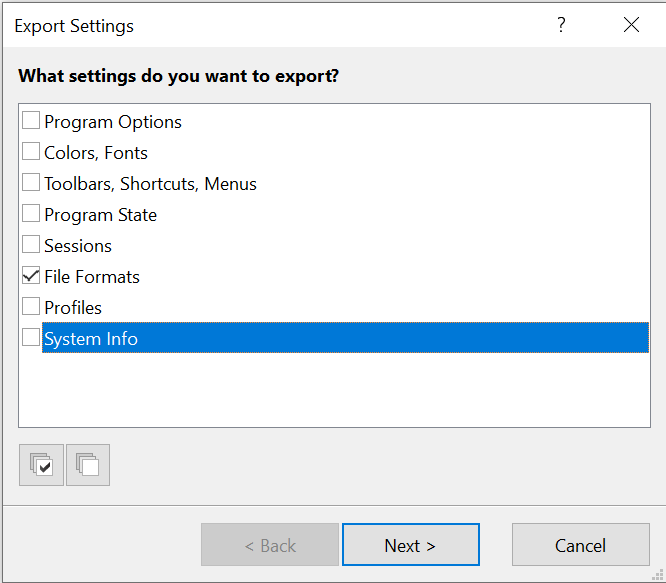The height and width of the screenshot is (583, 666).
Task: Click the Select All checkboxes icon button
Action: 41,465
